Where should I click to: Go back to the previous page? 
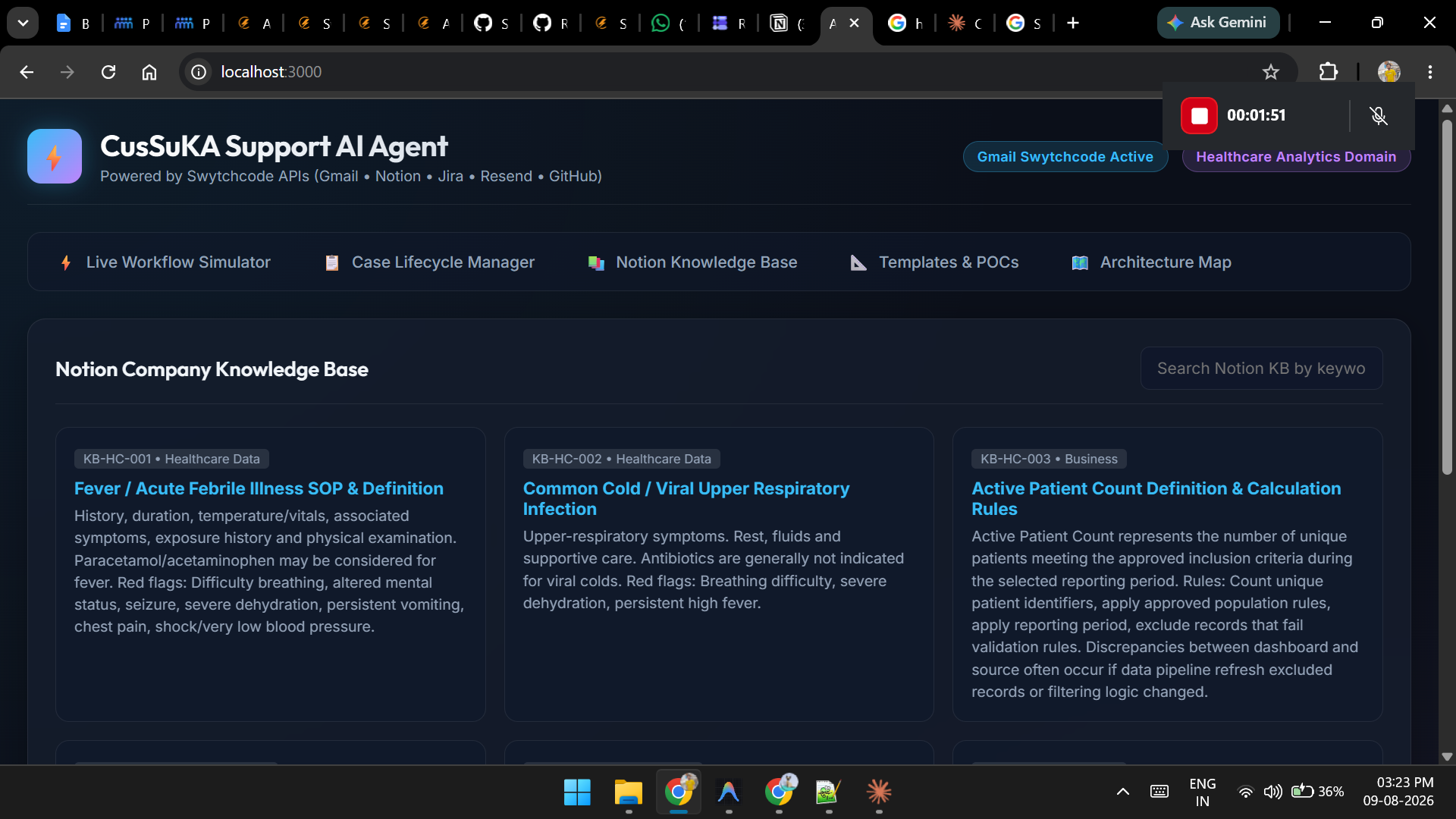pyautogui.click(x=27, y=72)
